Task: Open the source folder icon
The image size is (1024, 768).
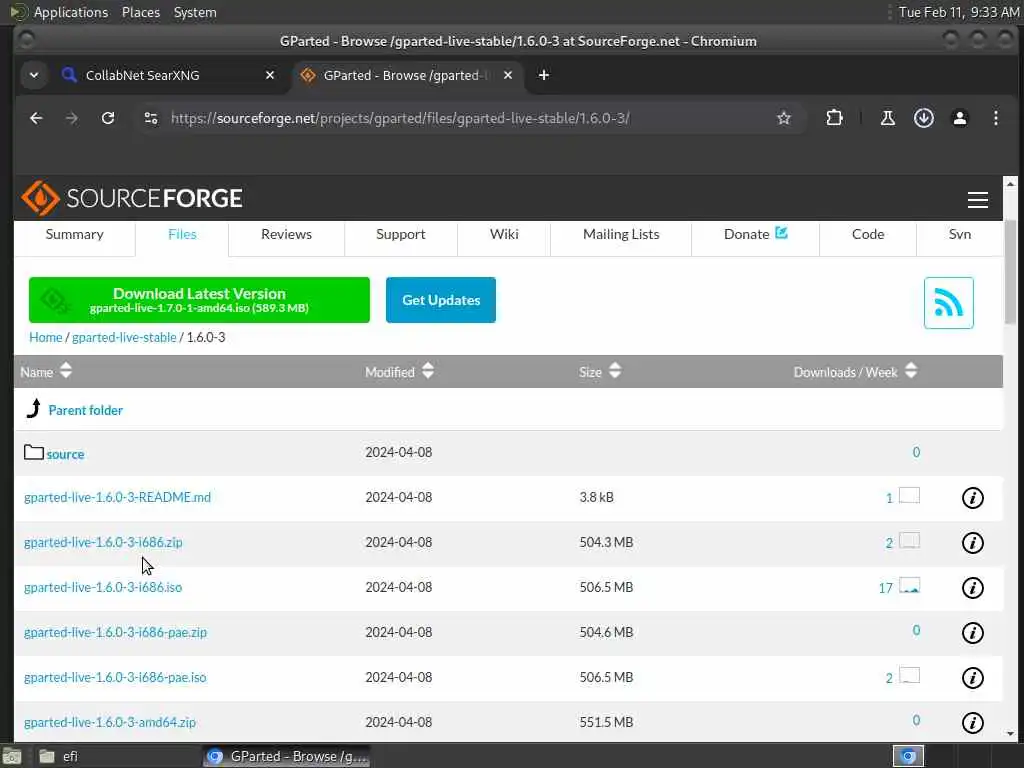Action: (x=33, y=452)
